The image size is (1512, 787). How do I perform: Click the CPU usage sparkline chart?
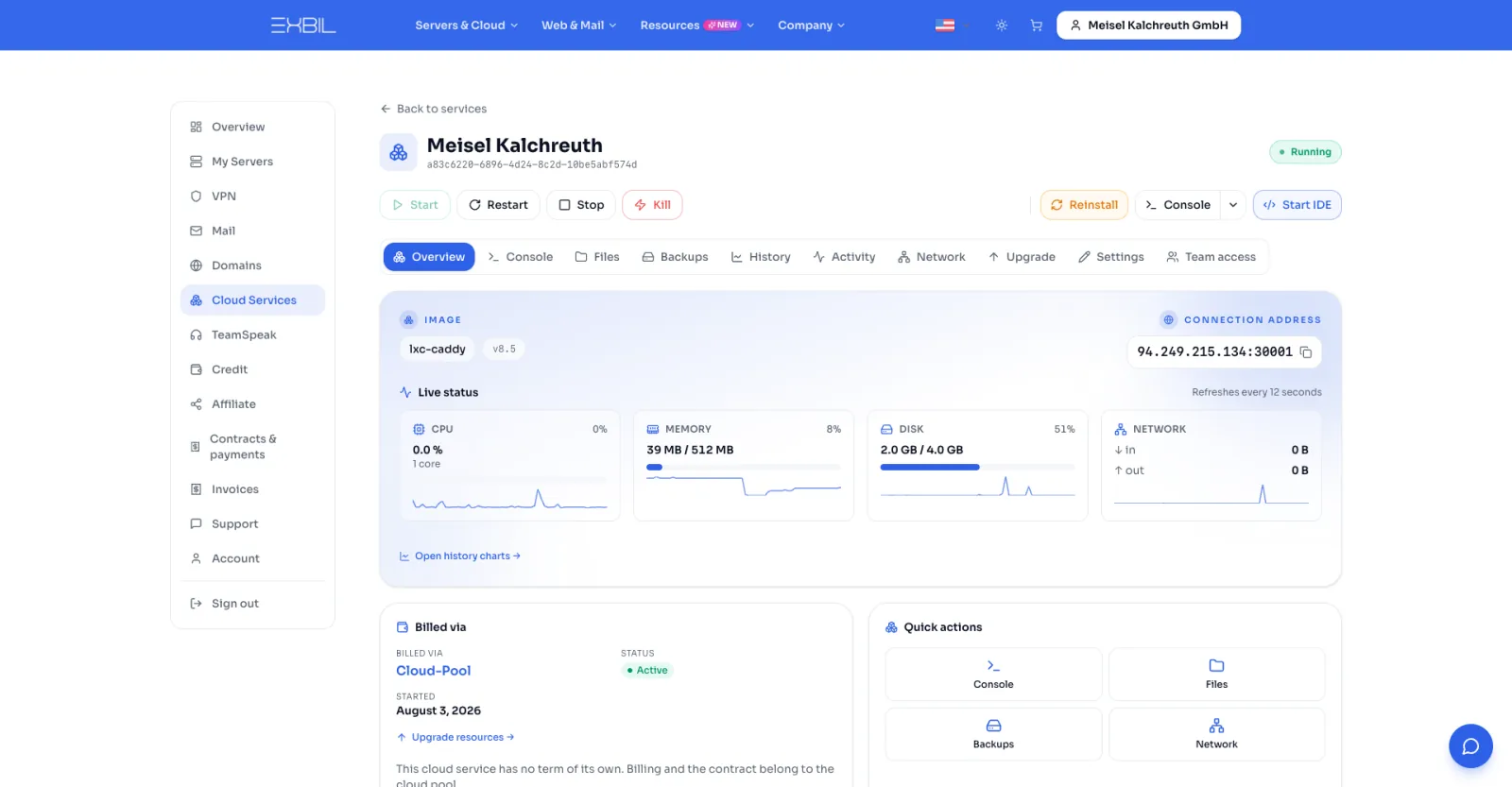510,497
